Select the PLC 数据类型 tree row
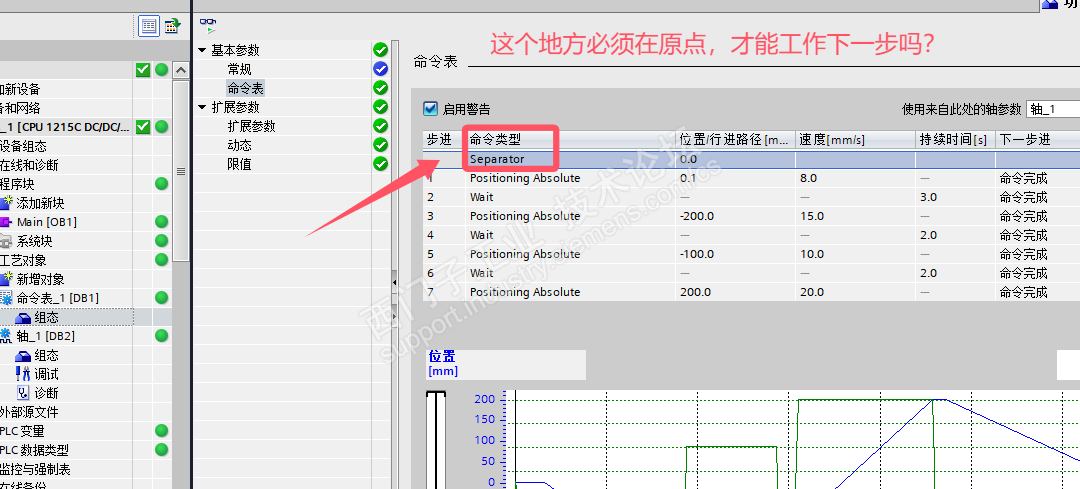The height and width of the screenshot is (489, 1080). (x=34, y=450)
